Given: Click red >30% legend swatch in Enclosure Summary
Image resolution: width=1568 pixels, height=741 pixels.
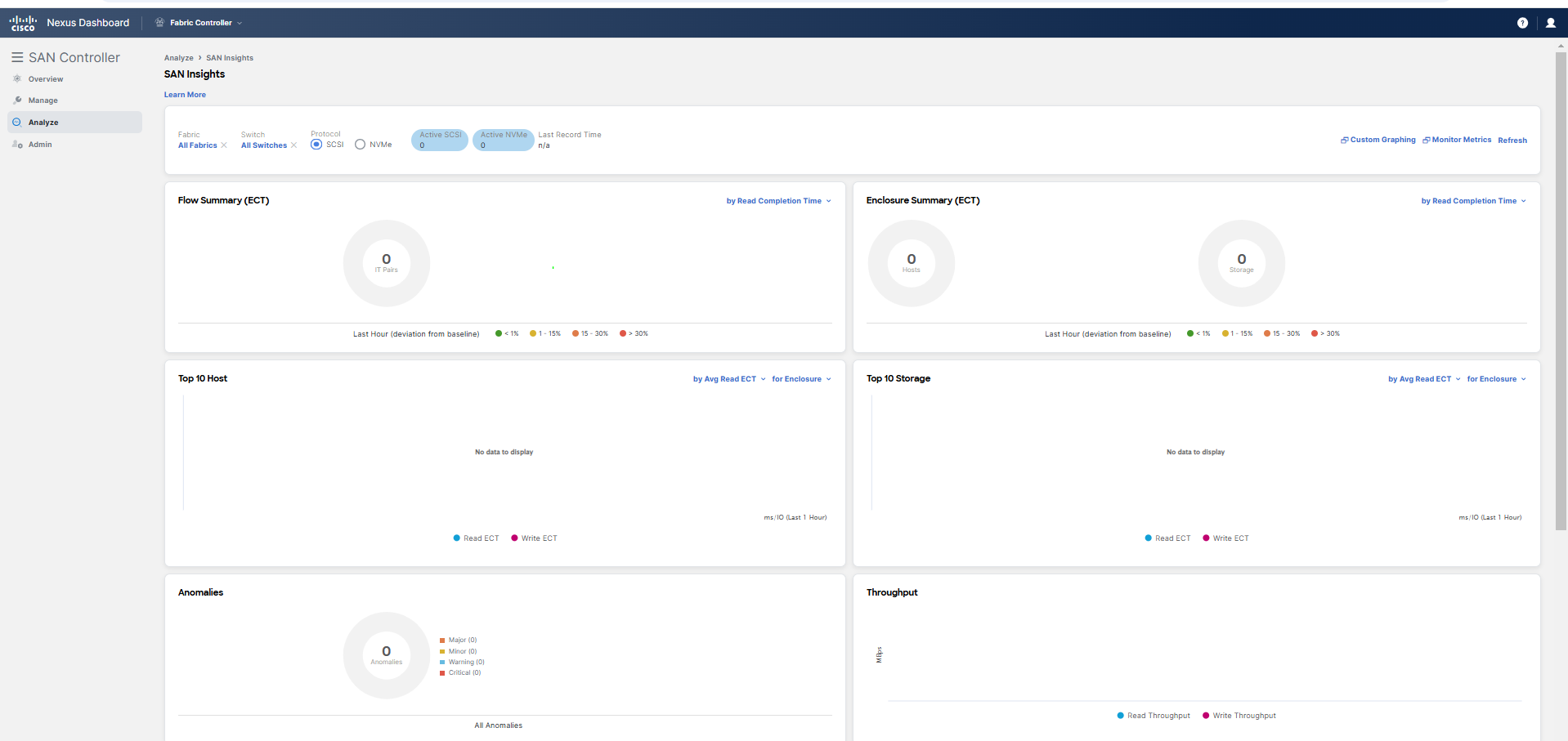Looking at the screenshot, I should [x=1315, y=333].
